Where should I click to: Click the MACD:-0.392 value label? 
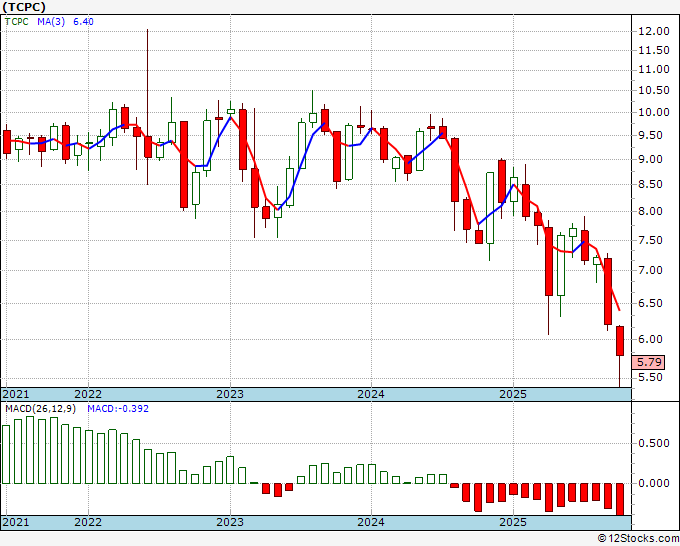click(x=118, y=409)
